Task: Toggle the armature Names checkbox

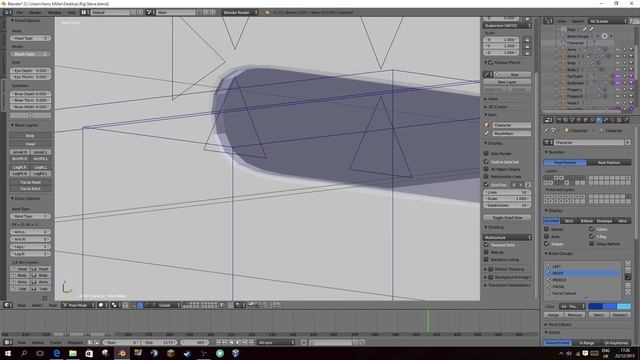Action: click(x=547, y=229)
